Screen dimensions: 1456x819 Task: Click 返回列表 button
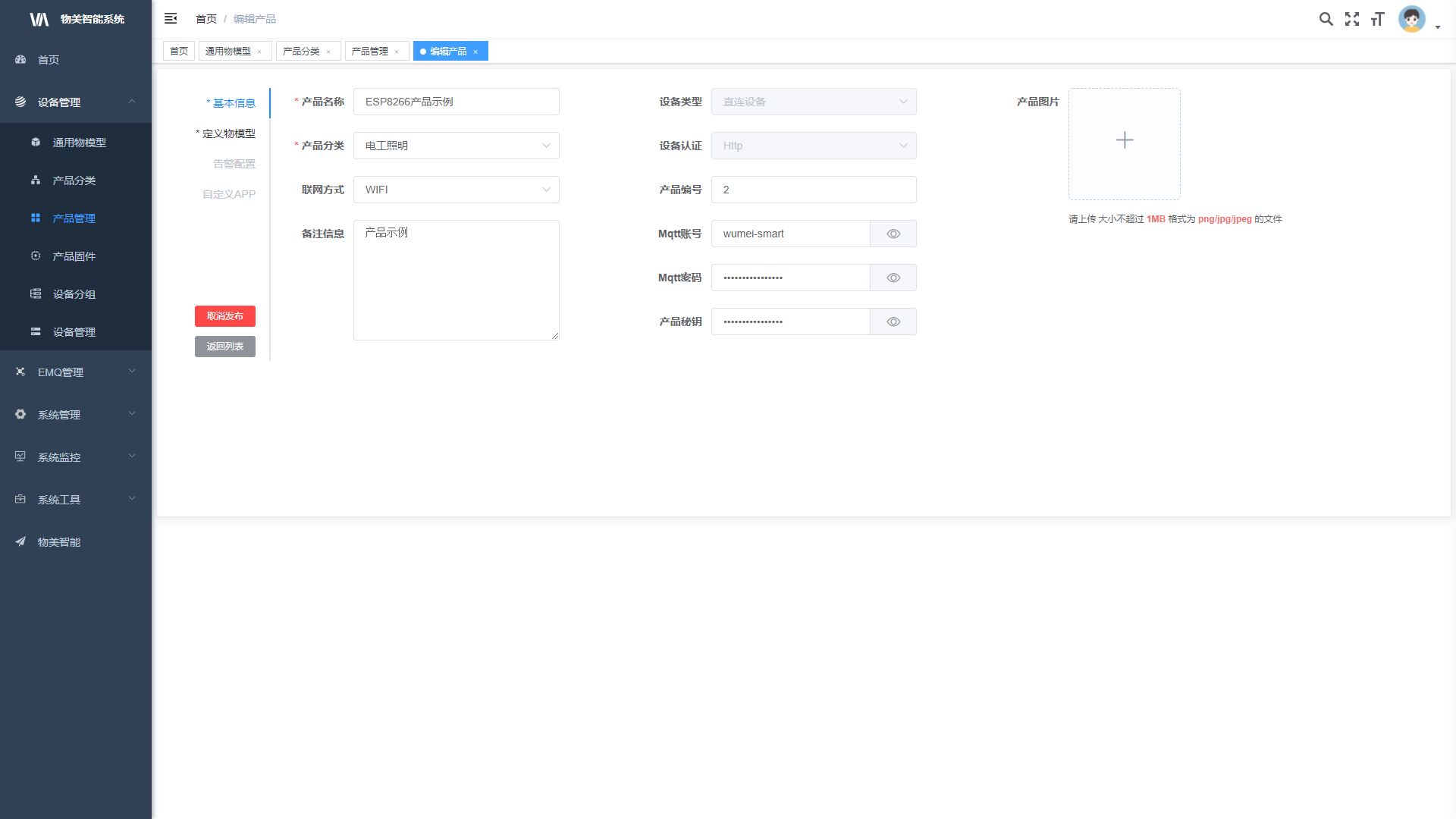tap(224, 347)
